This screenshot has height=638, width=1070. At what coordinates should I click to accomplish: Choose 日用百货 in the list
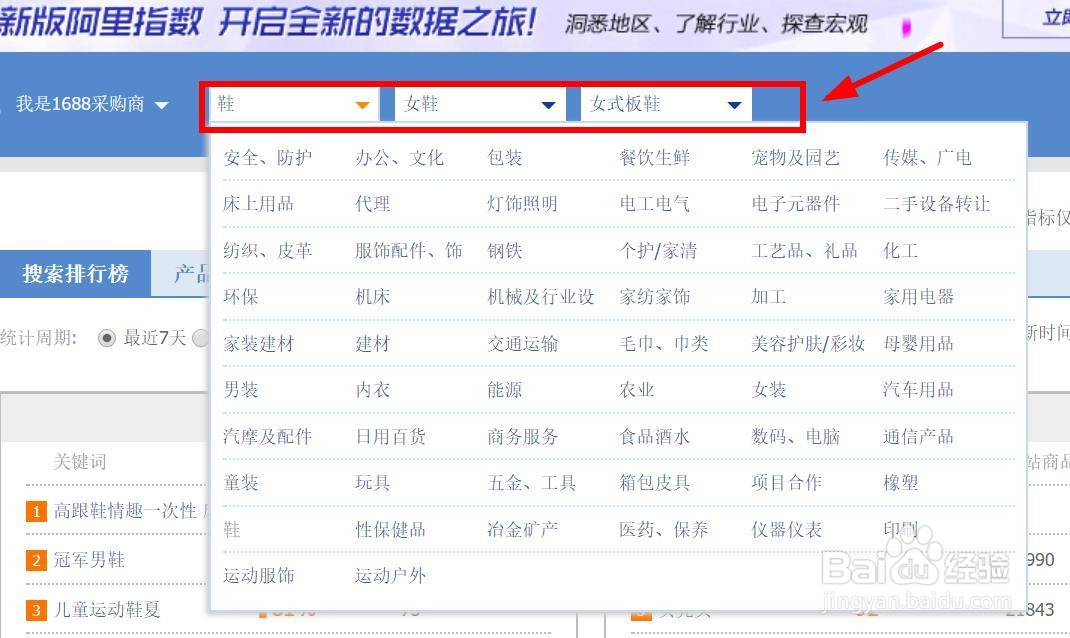click(390, 437)
